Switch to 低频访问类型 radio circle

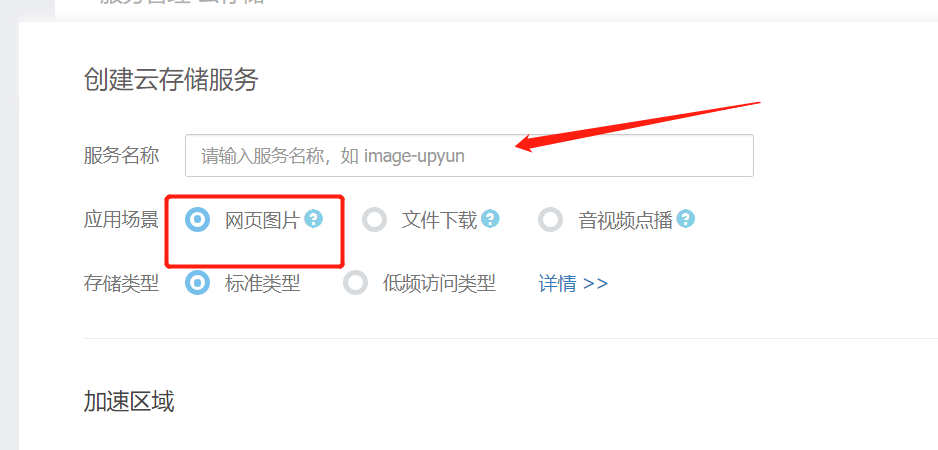coord(355,283)
